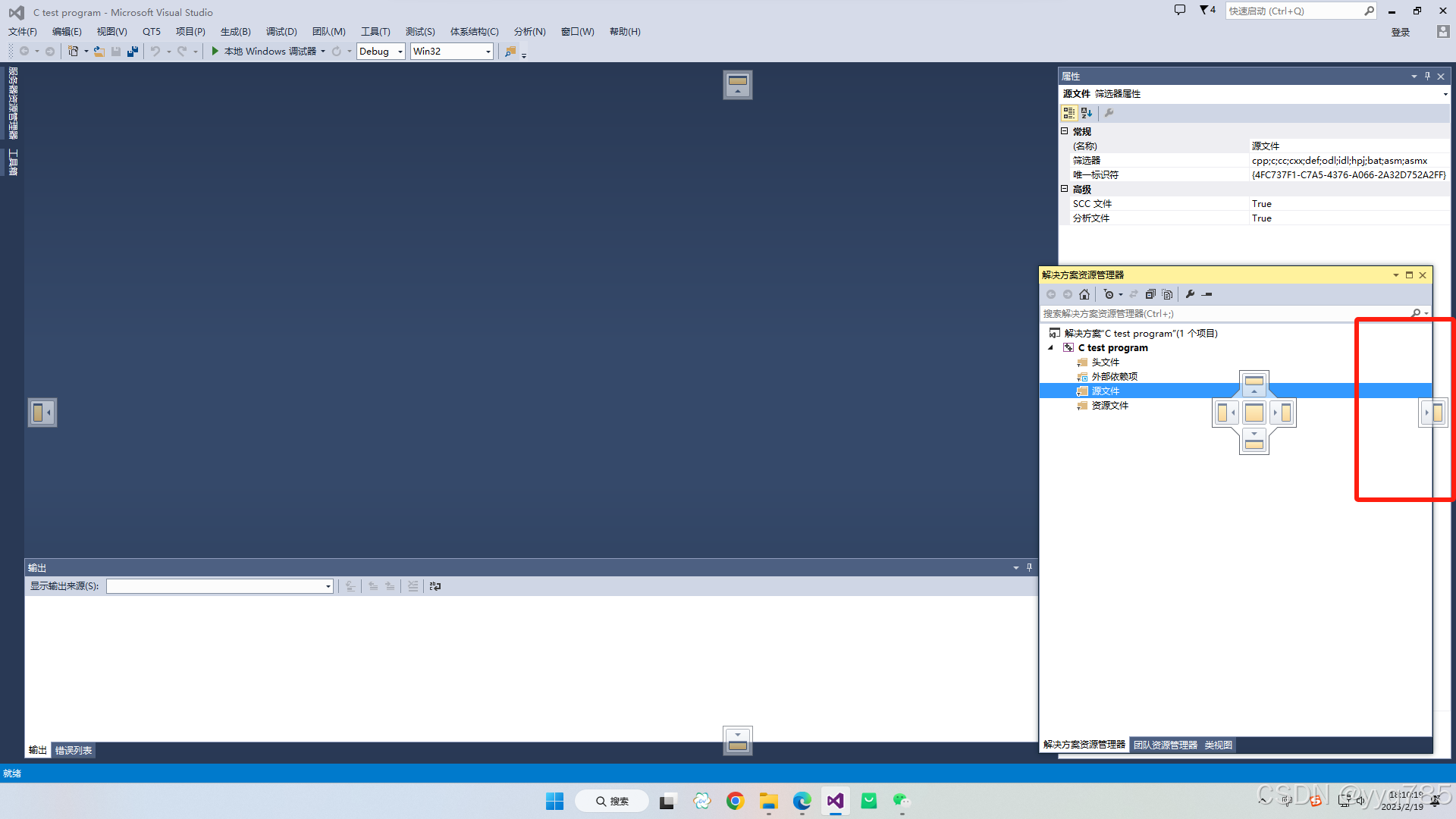The height and width of the screenshot is (819, 1456).
Task: Click the Undo toolbar icon
Action: (155, 51)
